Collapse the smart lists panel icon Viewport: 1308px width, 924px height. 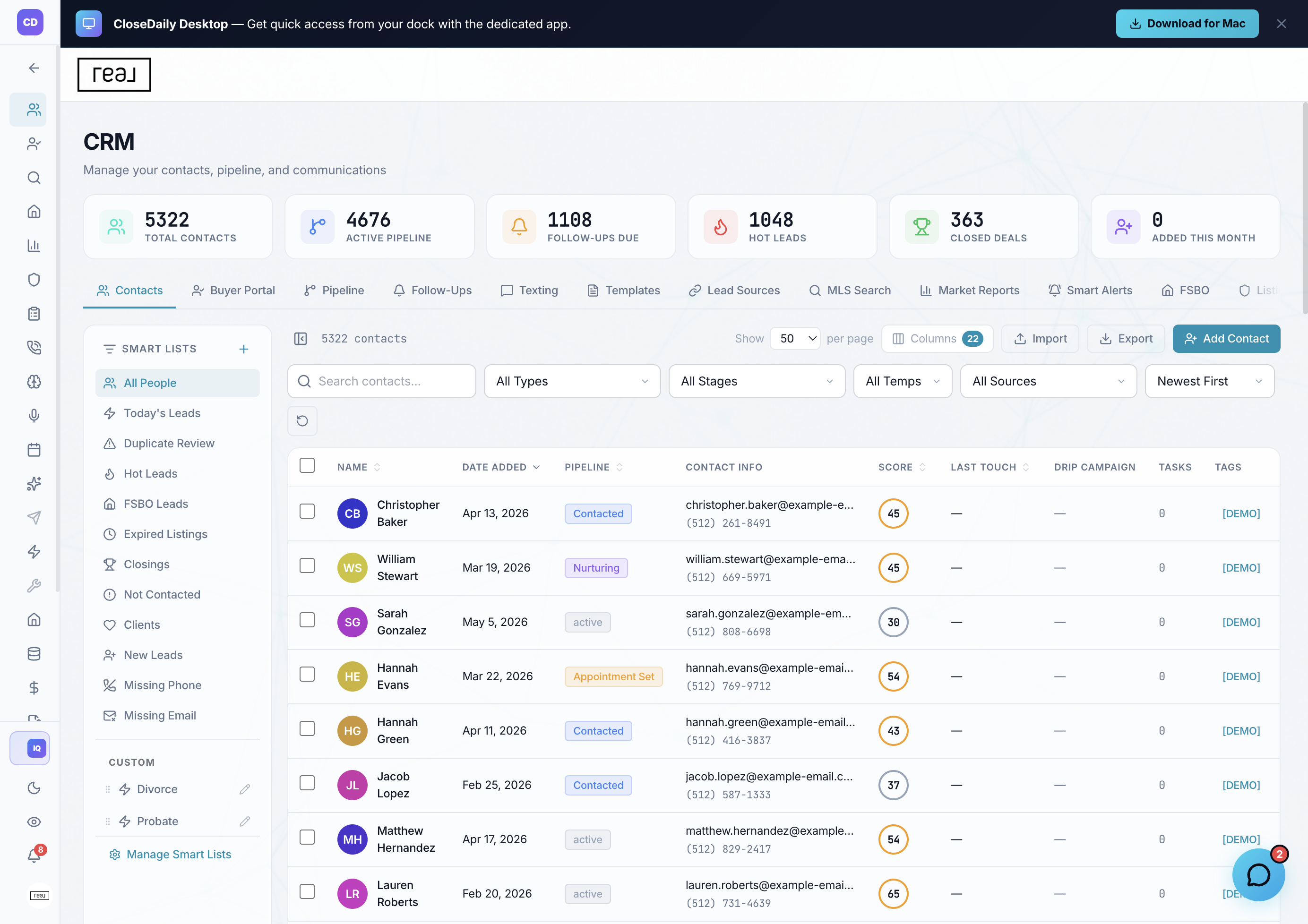[300, 339]
